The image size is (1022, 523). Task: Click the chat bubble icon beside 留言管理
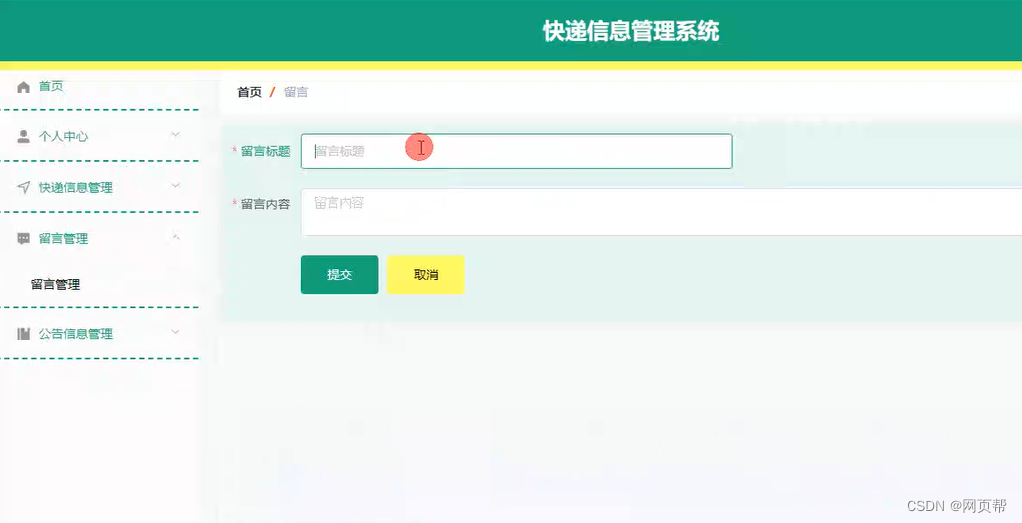click(23, 239)
